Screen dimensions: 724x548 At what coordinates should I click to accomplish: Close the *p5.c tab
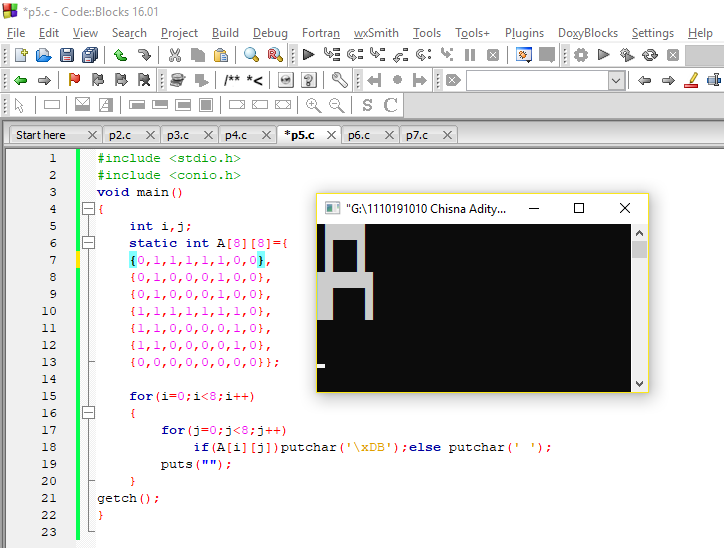pos(331,135)
